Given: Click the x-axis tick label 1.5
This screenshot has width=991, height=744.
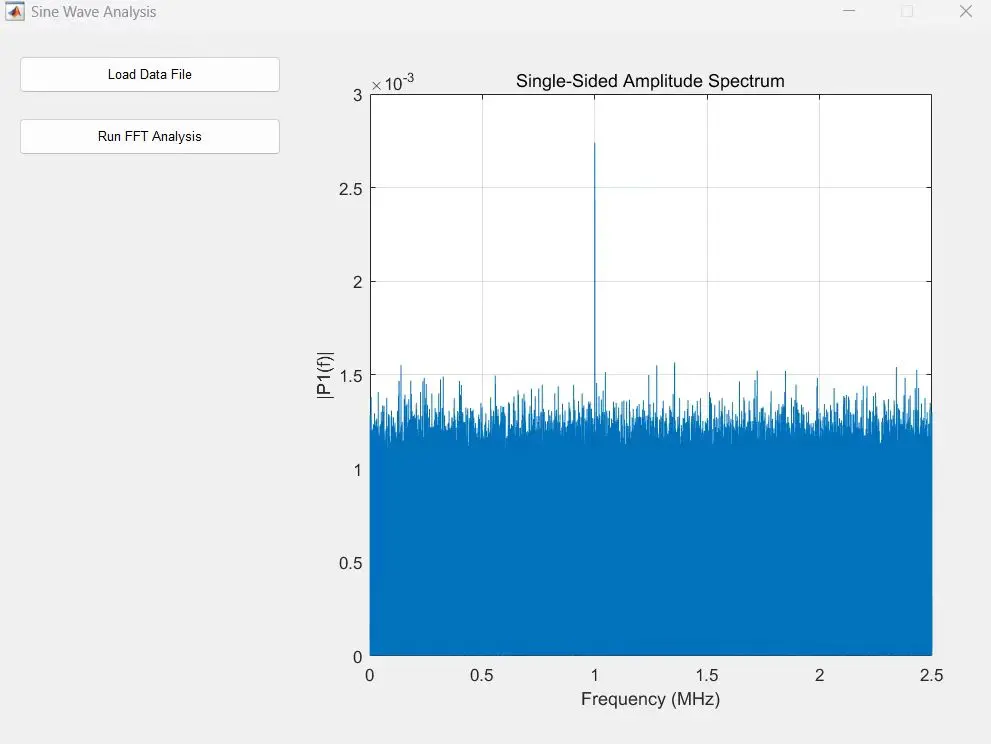Looking at the screenshot, I should click(x=707, y=675).
